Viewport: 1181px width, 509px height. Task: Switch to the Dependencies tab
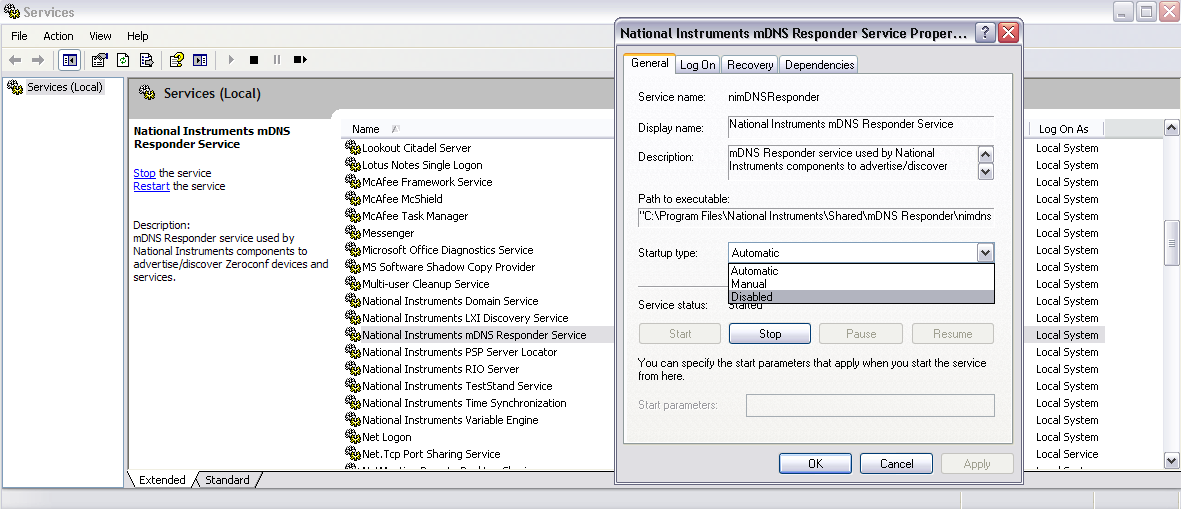click(x=819, y=65)
